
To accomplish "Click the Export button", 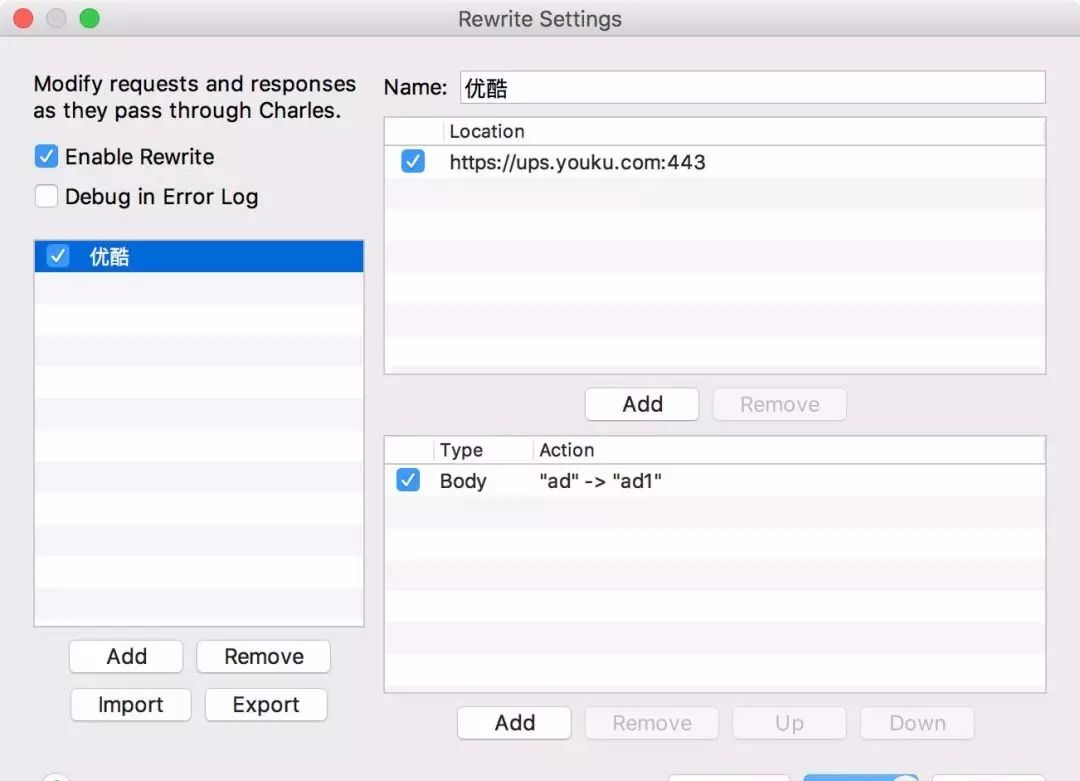I will pyautogui.click(x=266, y=705).
